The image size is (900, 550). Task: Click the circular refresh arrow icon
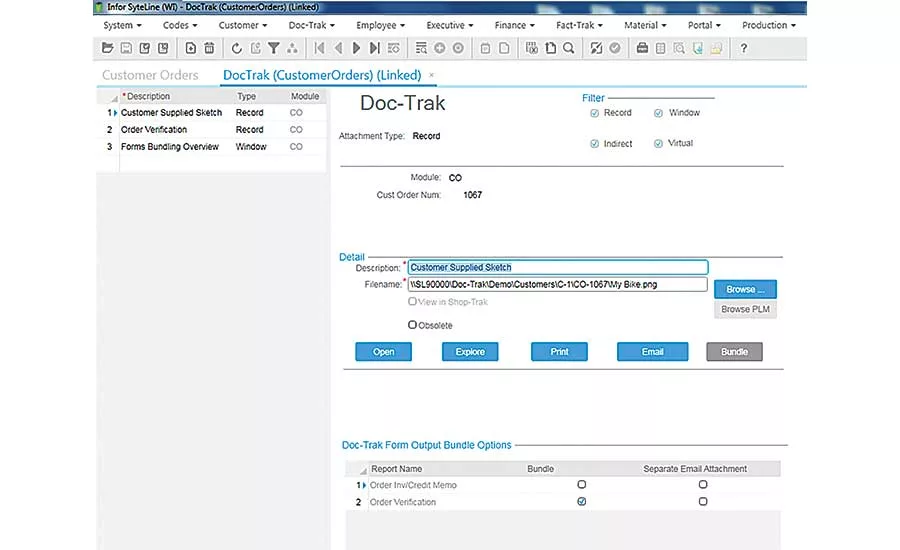pyautogui.click(x=236, y=48)
